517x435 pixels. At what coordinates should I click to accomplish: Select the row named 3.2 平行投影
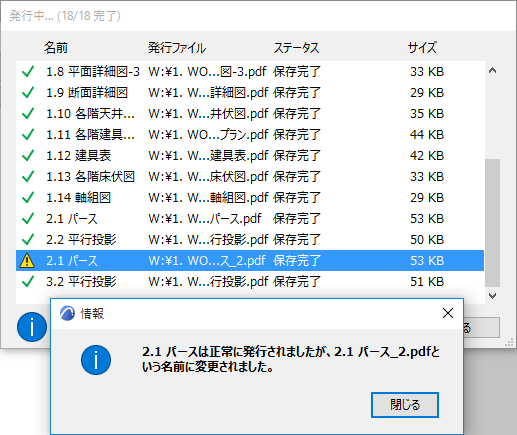click(x=250, y=281)
